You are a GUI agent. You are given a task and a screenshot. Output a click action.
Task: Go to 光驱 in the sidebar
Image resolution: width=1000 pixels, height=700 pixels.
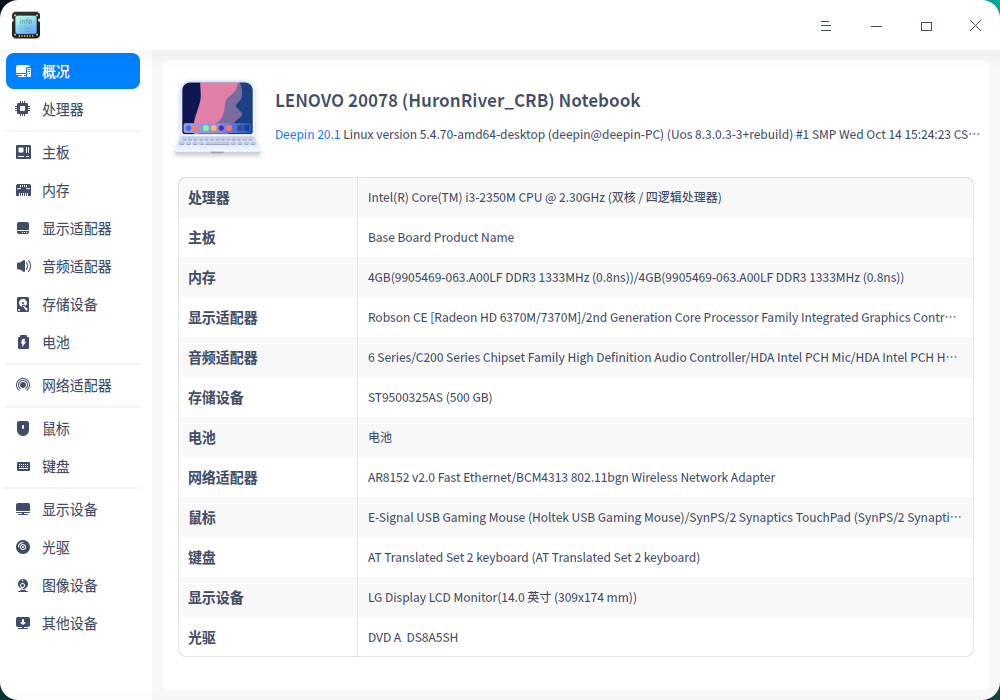coord(73,547)
